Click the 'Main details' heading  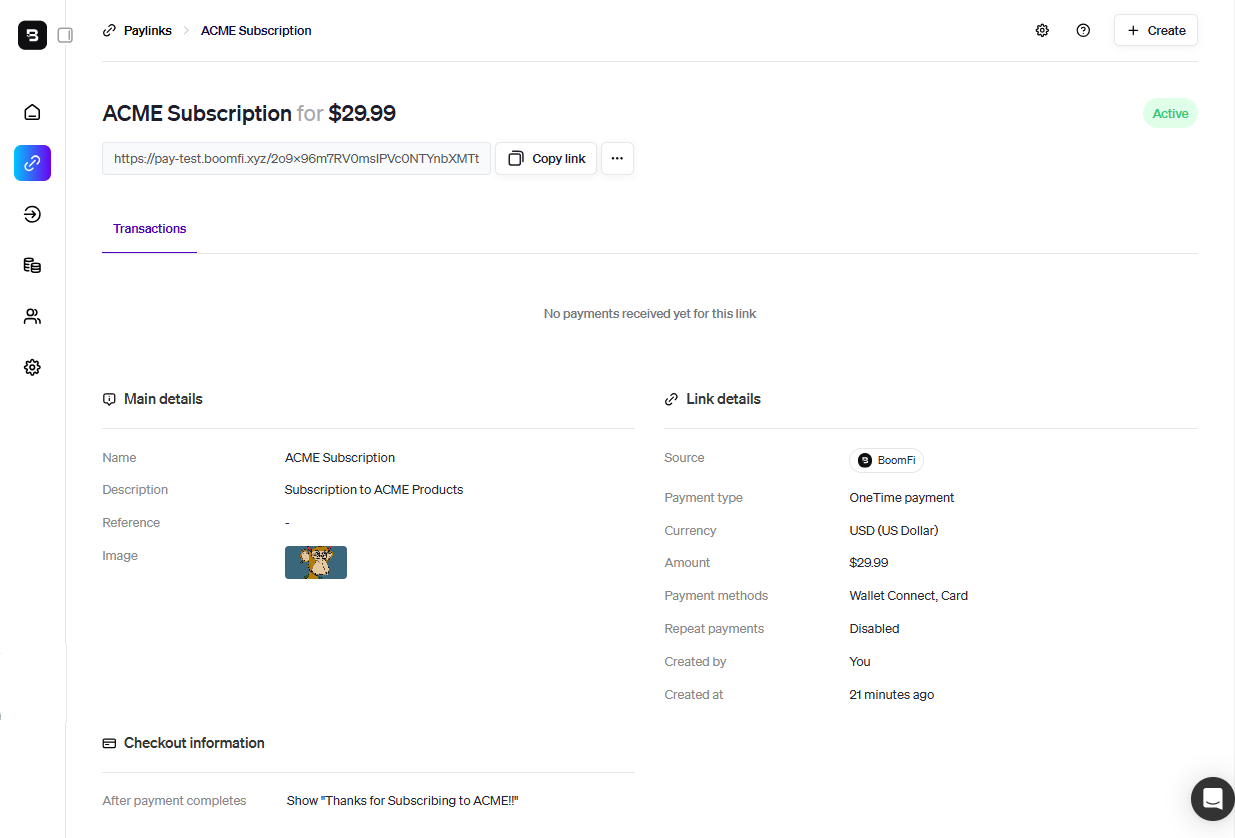(163, 399)
